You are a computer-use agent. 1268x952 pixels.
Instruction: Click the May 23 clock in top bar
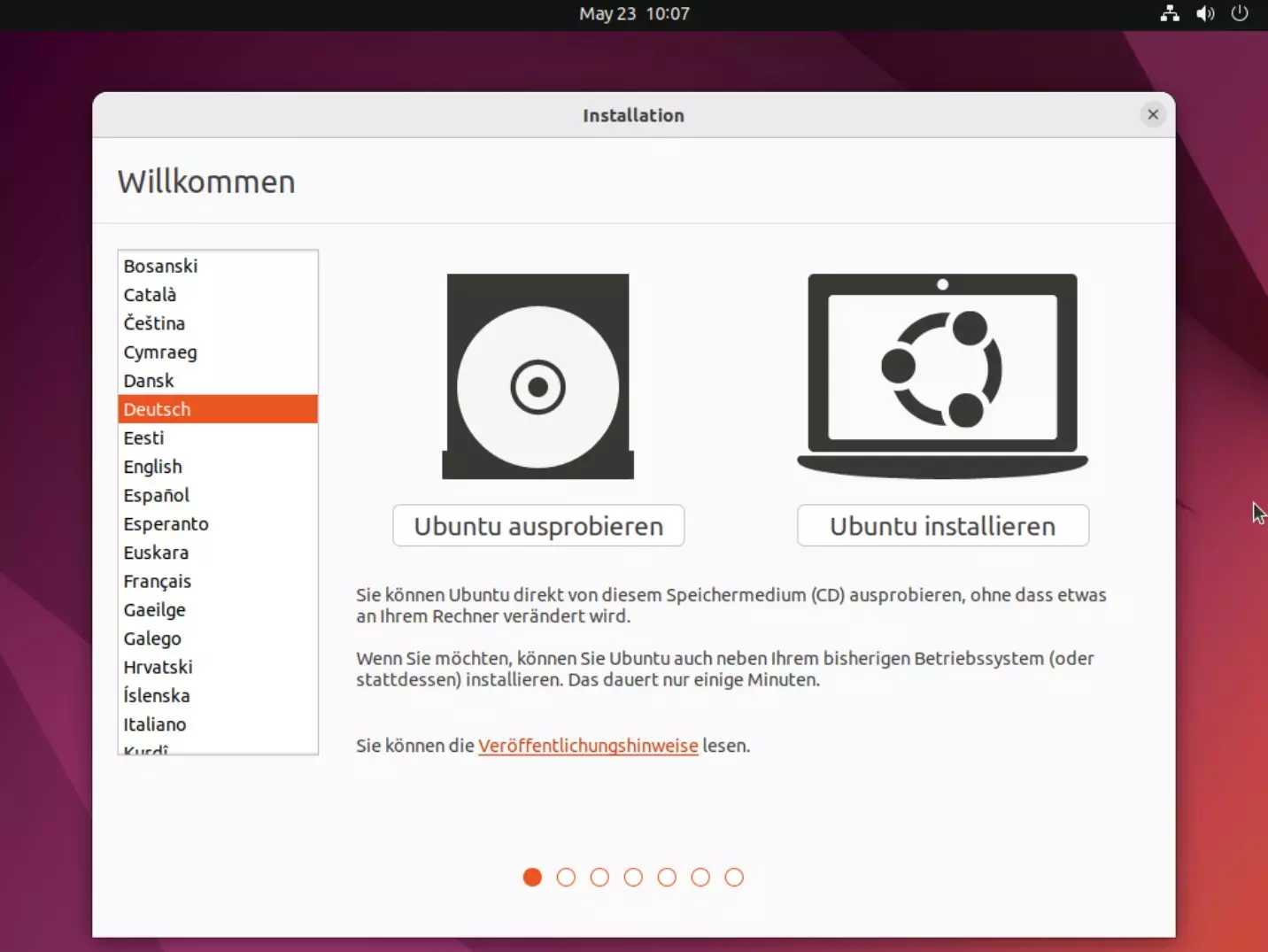pos(634,13)
